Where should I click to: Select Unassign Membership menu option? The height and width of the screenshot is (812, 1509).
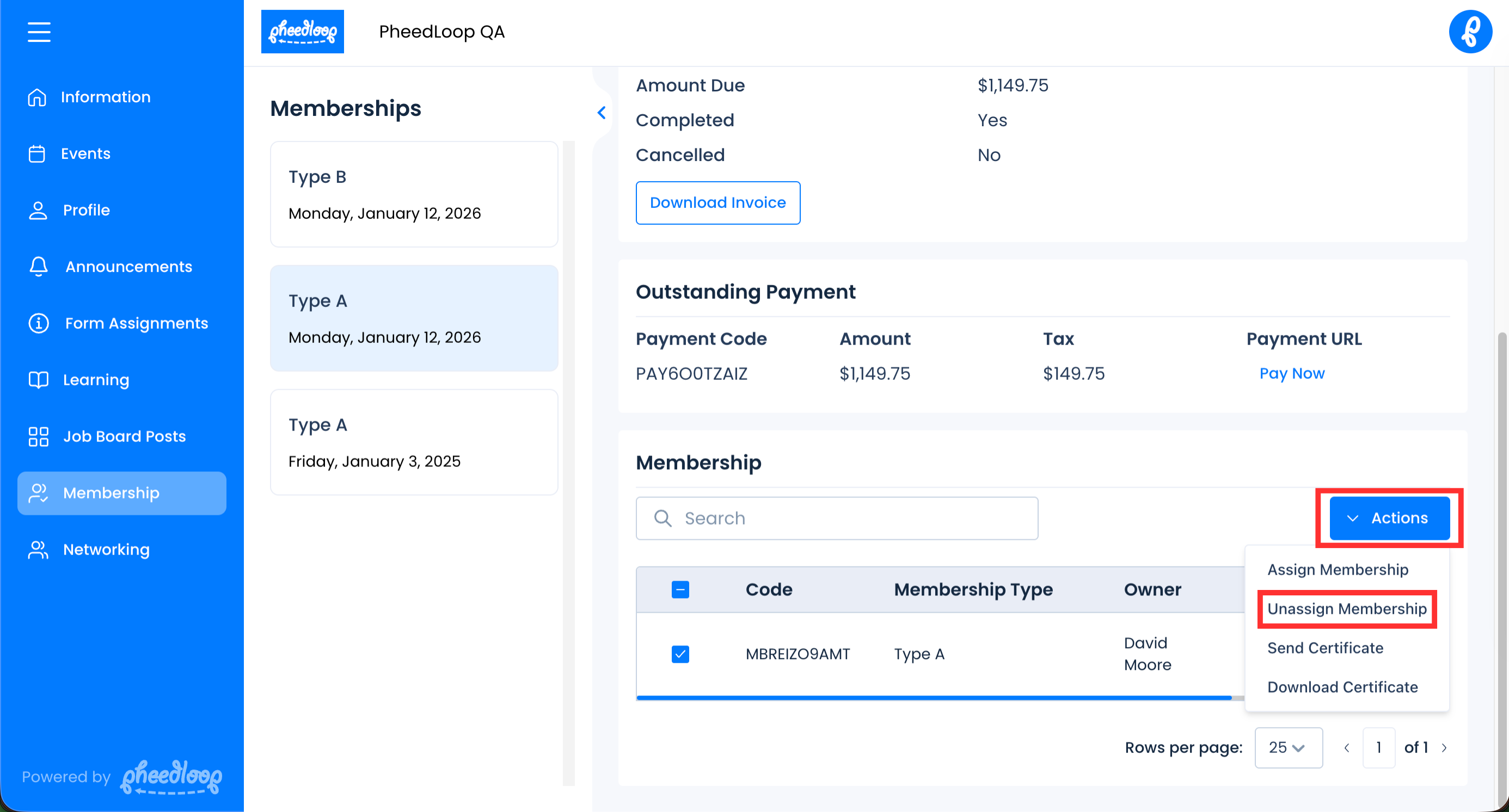click(x=1346, y=609)
